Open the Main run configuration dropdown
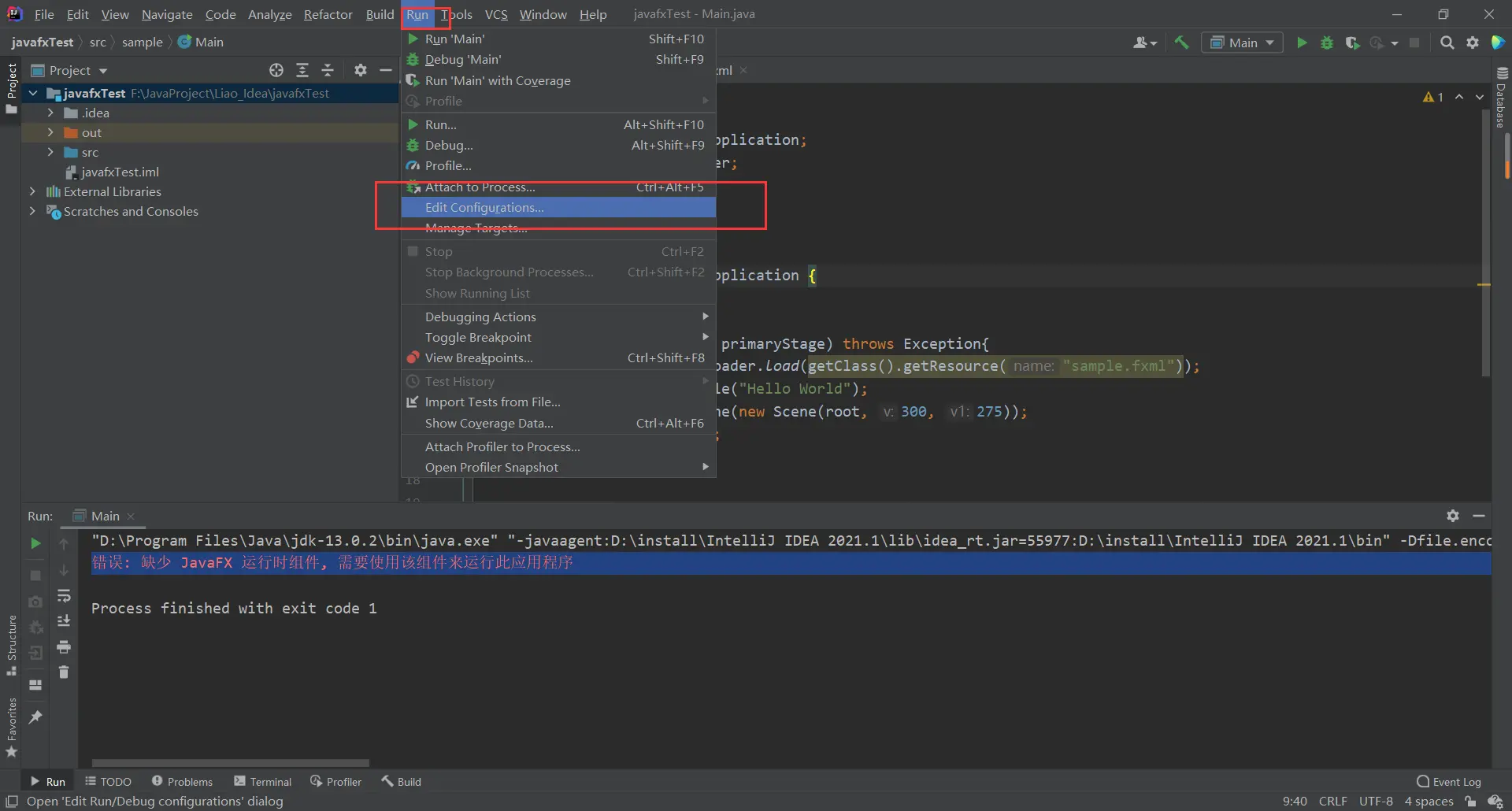Image resolution: width=1512 pixels, height=811 pixels. (1242, 43)
